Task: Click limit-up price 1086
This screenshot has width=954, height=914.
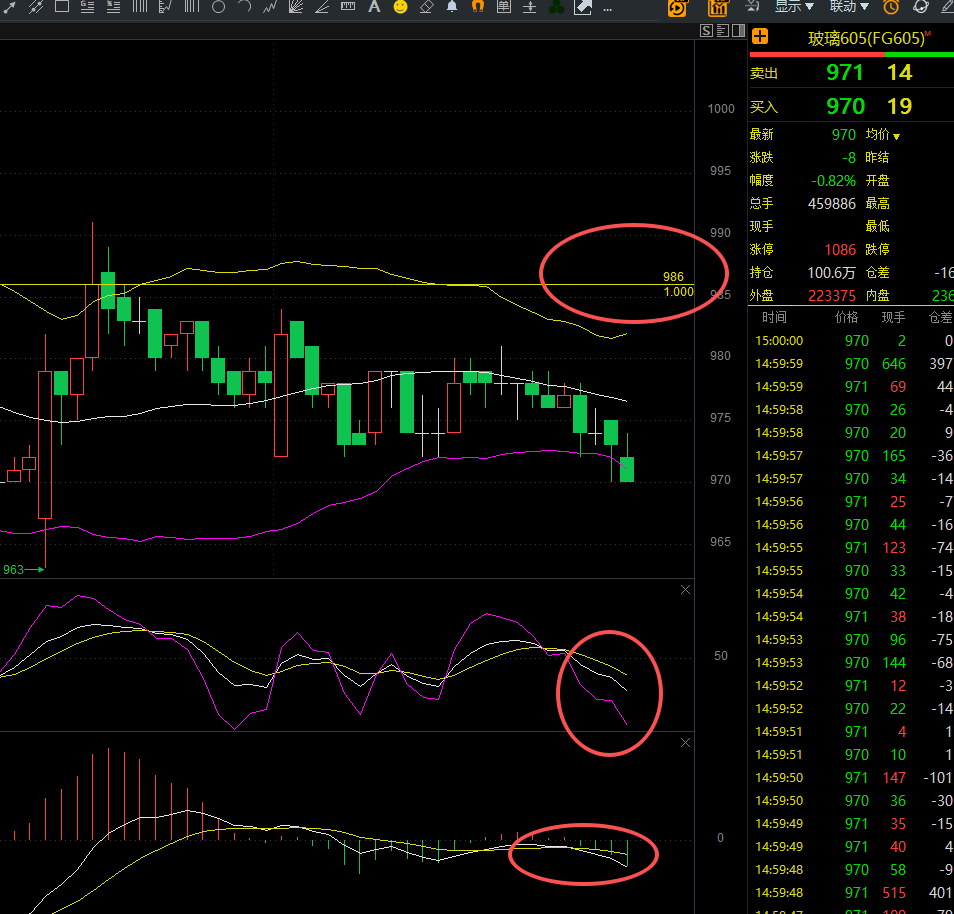Action: click(x=840, y=249)
